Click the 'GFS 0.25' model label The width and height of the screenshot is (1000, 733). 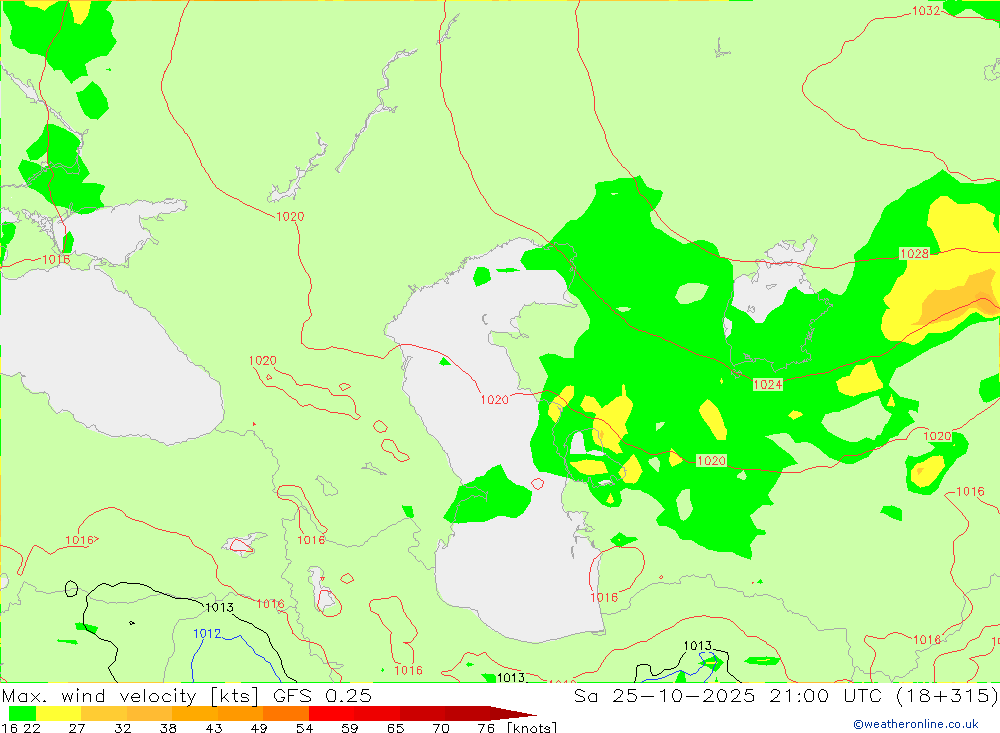pyautogui.click(x=322, y=695)
